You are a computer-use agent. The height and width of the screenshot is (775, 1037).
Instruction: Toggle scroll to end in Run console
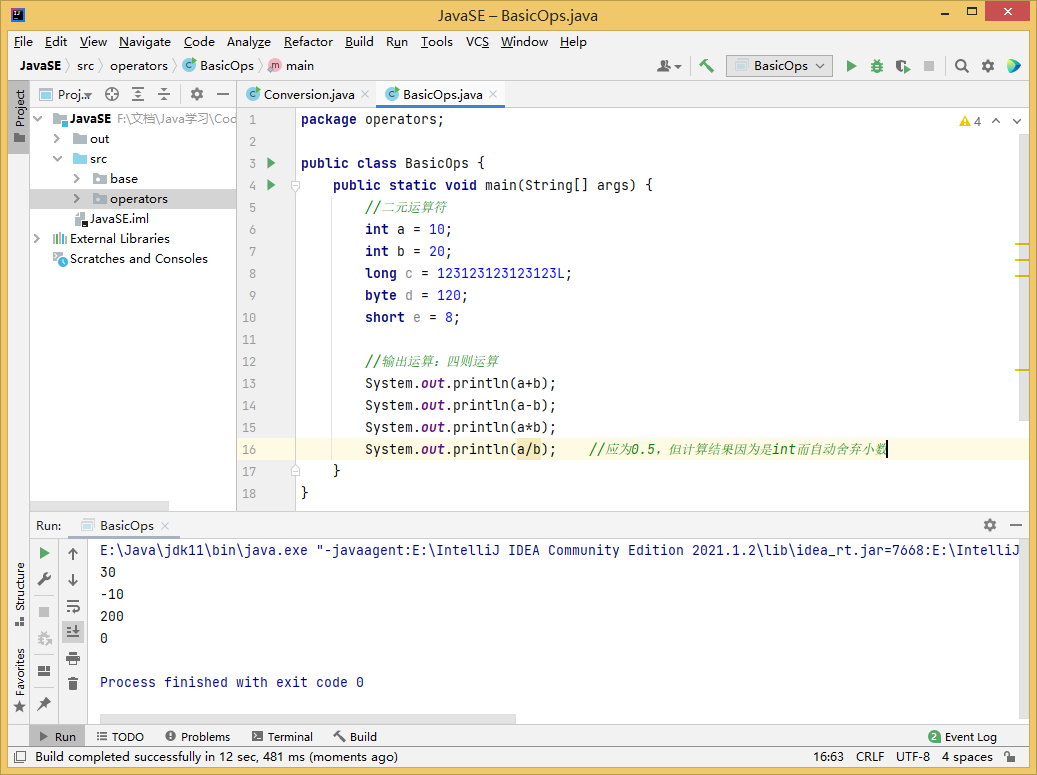point(73,631)
